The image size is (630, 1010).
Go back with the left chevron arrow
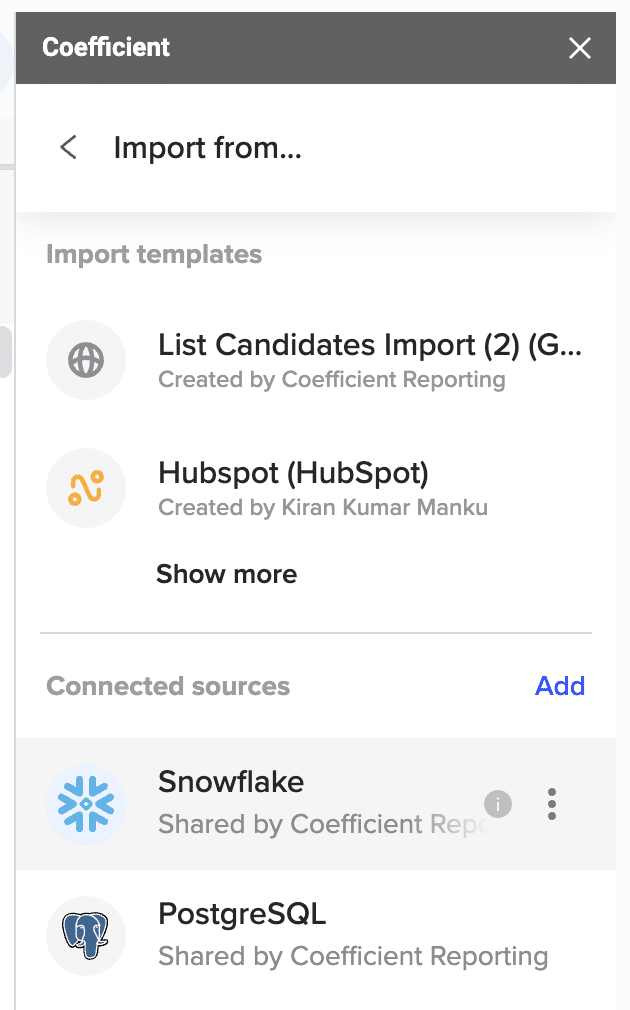68,148
